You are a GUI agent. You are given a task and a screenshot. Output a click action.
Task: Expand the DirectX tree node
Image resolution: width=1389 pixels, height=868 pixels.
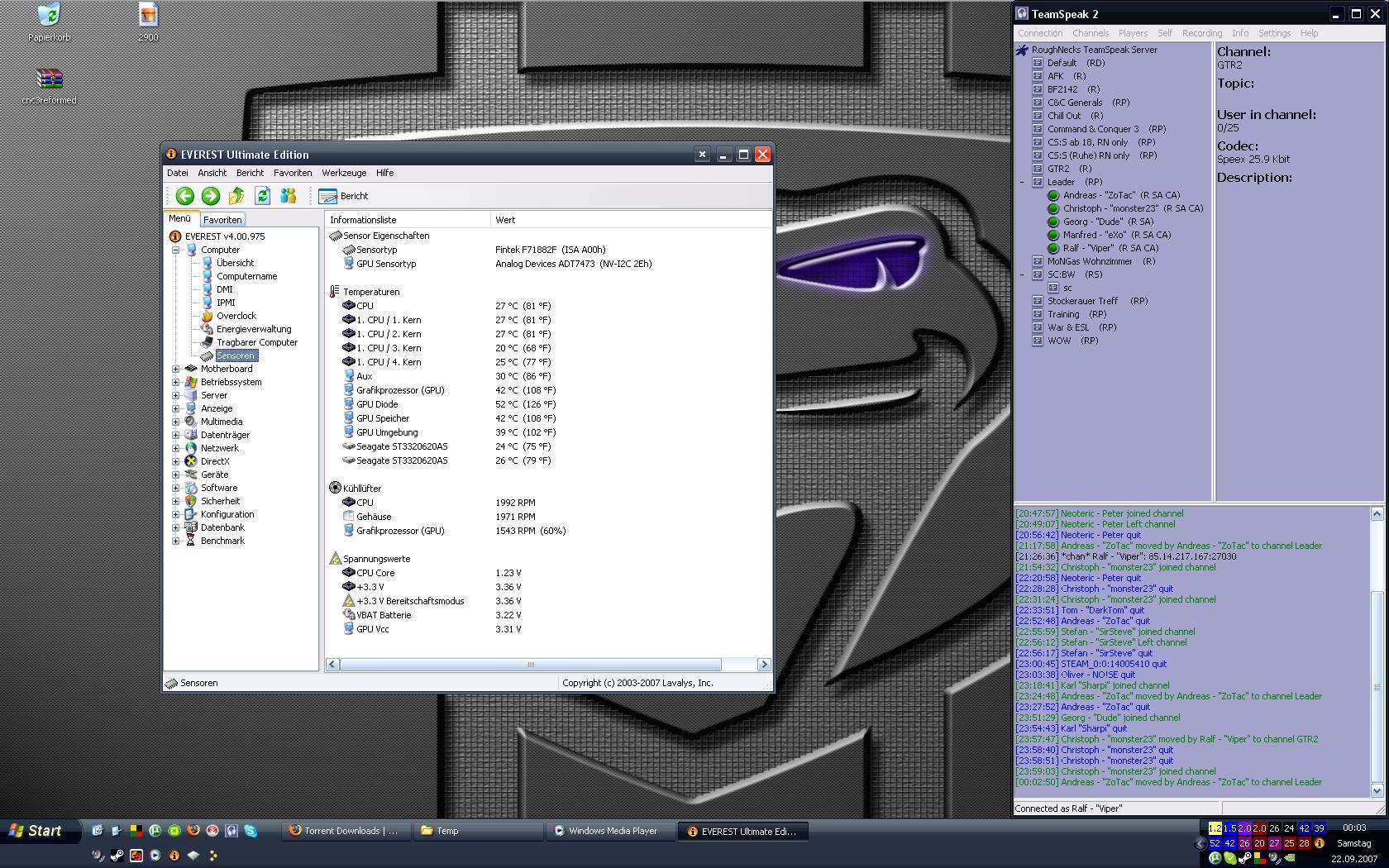(x=175, y=461)
